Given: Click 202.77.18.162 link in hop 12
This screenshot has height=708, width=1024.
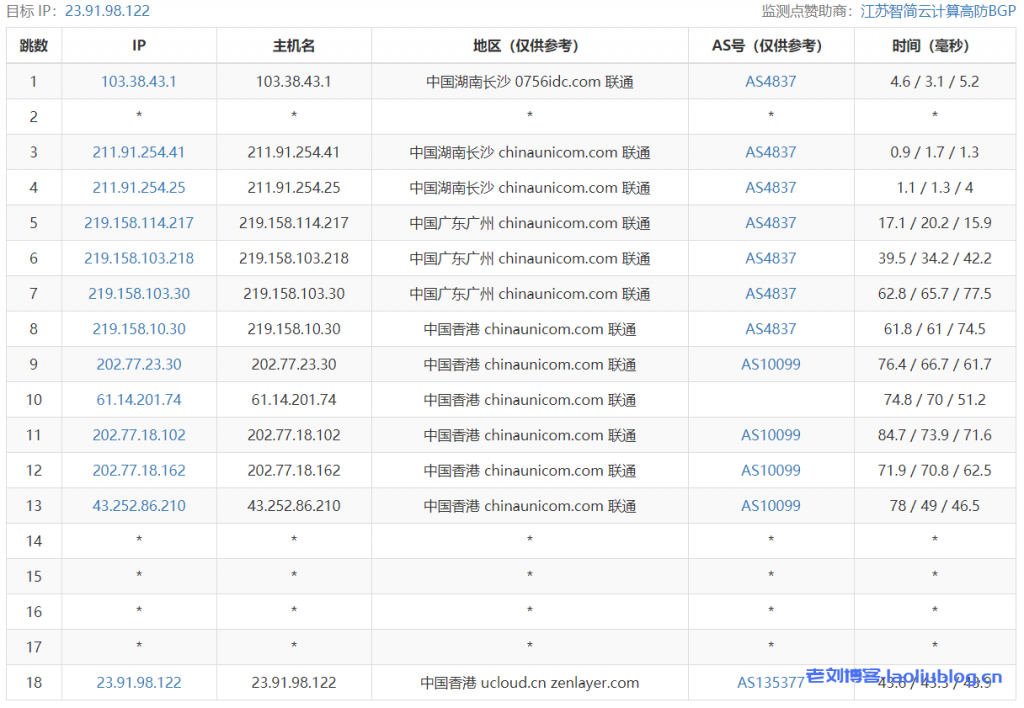Looking at the screenshot, I should (138, 470).
